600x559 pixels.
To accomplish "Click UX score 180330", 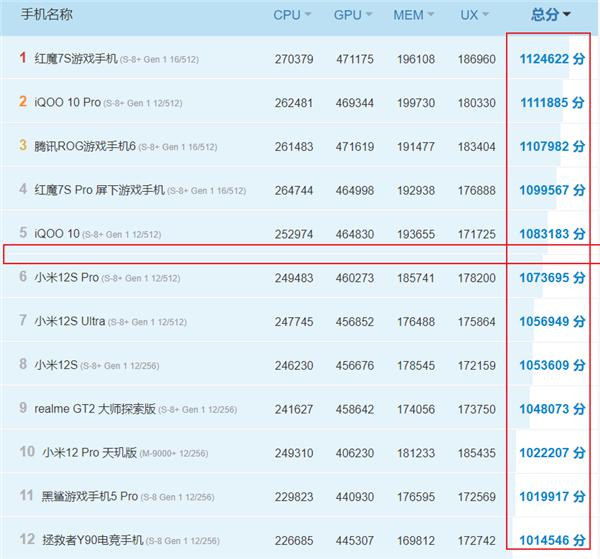I will 477,103.
